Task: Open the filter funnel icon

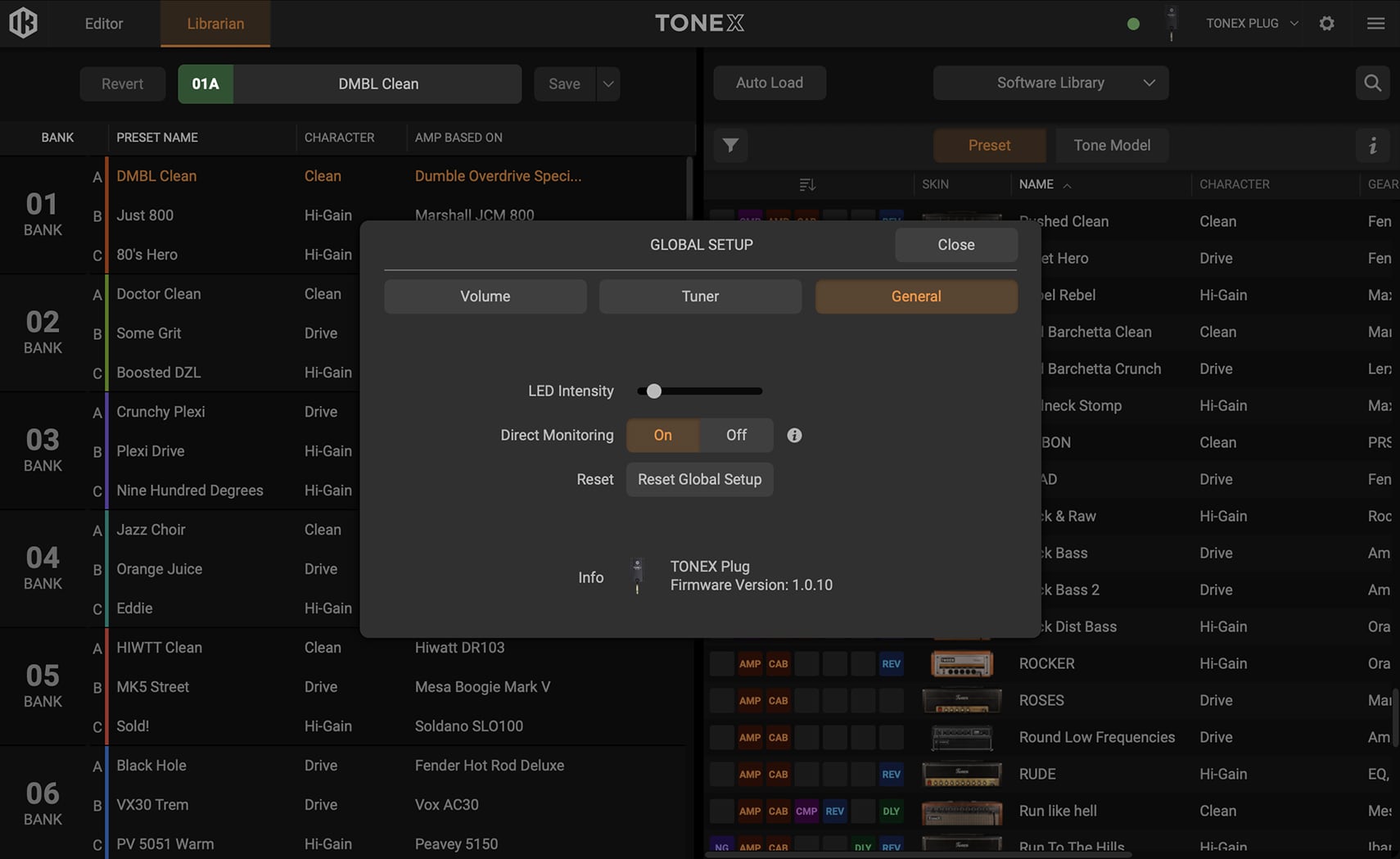Action: click(730, 145)
